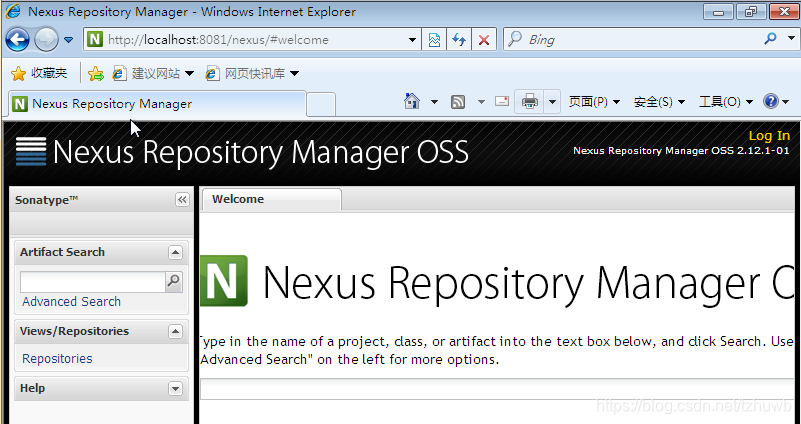Collapse the Views/Repositories section
The height and width of the screenshot is (424, 801).
[175, 332]
